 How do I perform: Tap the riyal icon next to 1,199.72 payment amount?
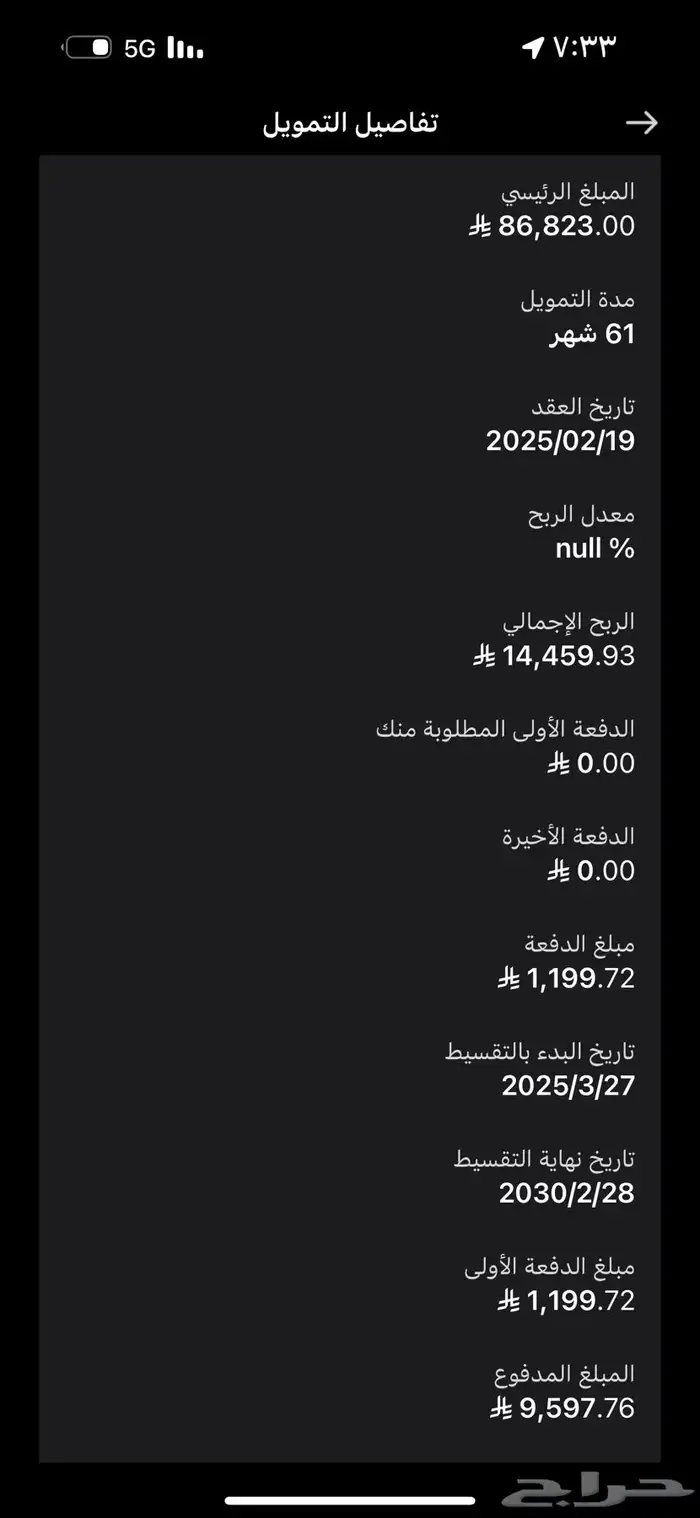click(x=507, y=979)
